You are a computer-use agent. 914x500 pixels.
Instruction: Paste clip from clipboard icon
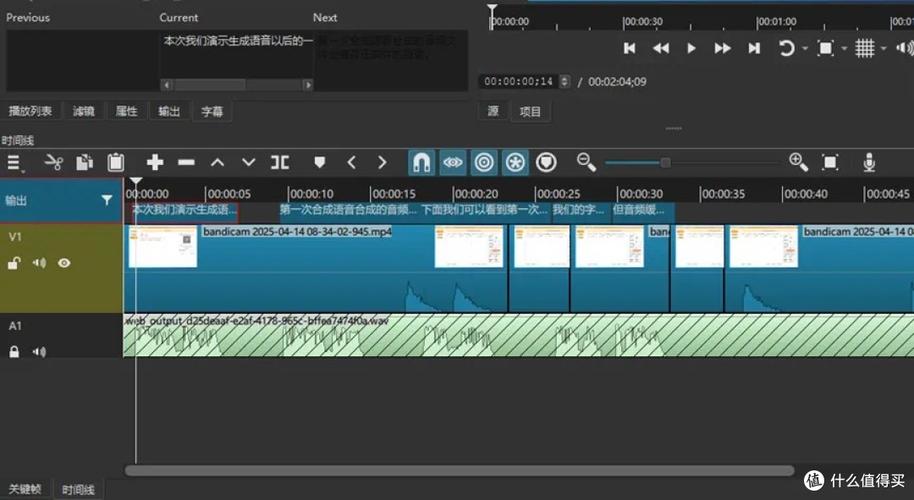click(116, 163)
